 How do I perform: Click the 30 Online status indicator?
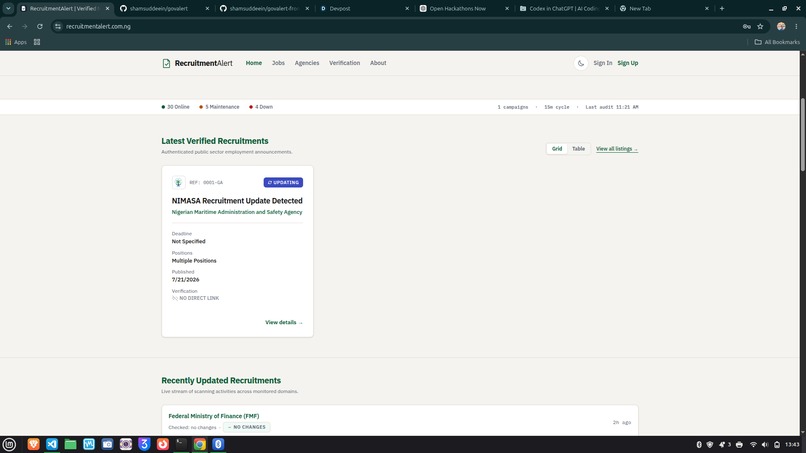pyautogui.click(x=175, y=107)
